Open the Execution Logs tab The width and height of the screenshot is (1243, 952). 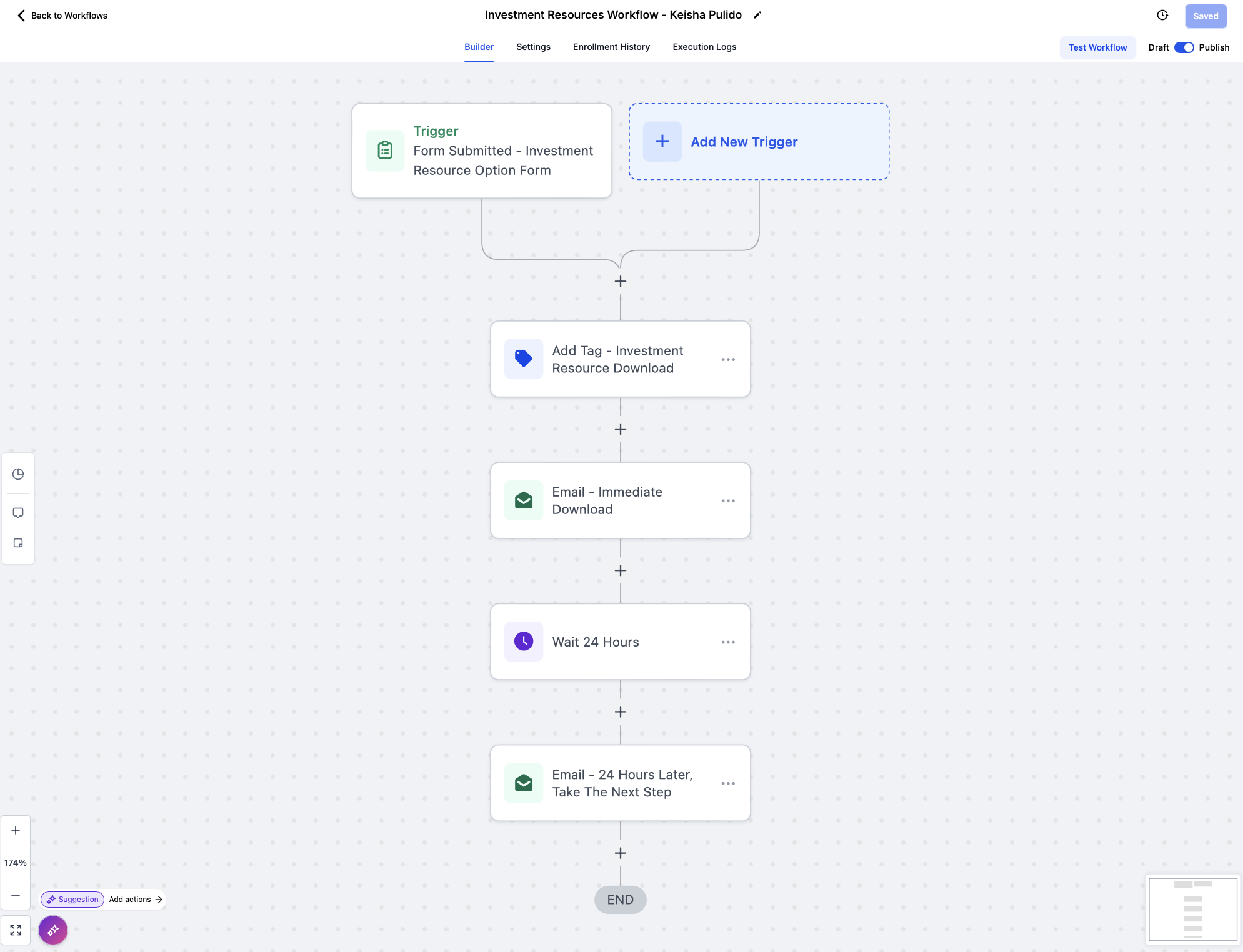pyautogui.click(x=704, y=47)
